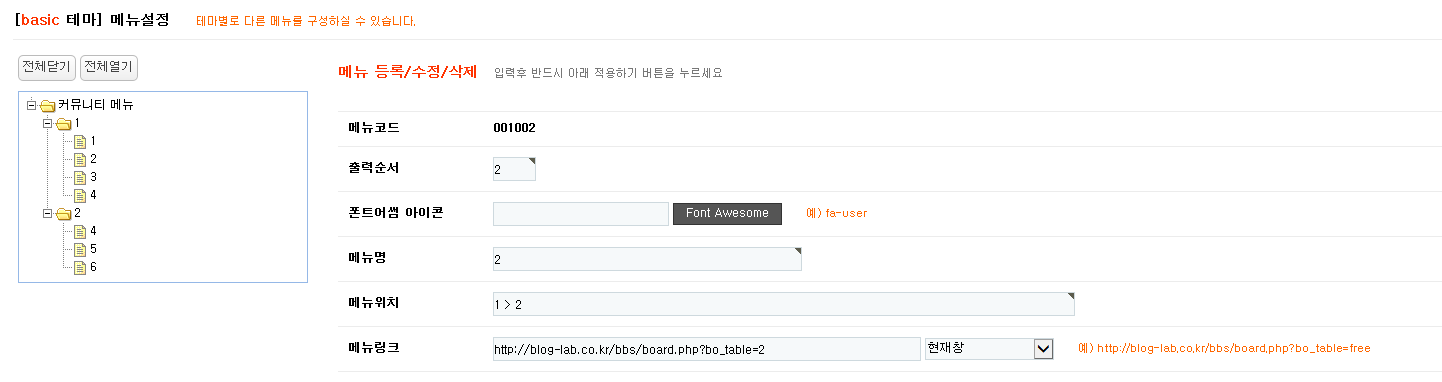The image size is (1442, 382).
Task: Click the 폰트어썸 아이콘 text field
Action: click(x=581, y=214)
